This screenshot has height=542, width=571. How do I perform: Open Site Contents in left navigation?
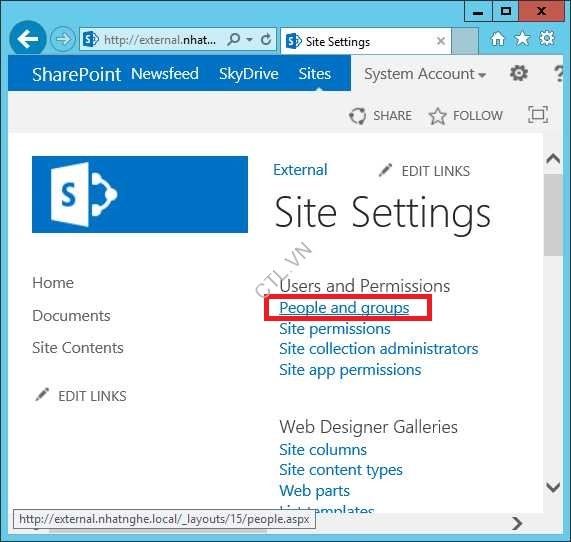coord(78,347)
